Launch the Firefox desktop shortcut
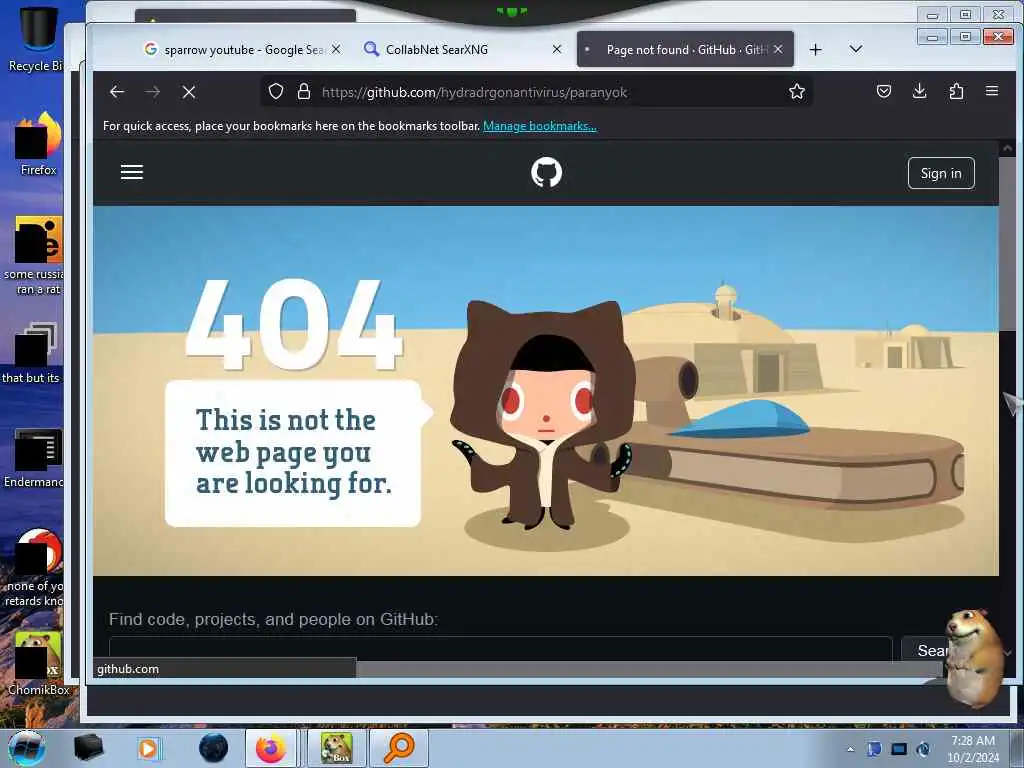Viewport: 1024px width, 768px height. pos(39,142)
